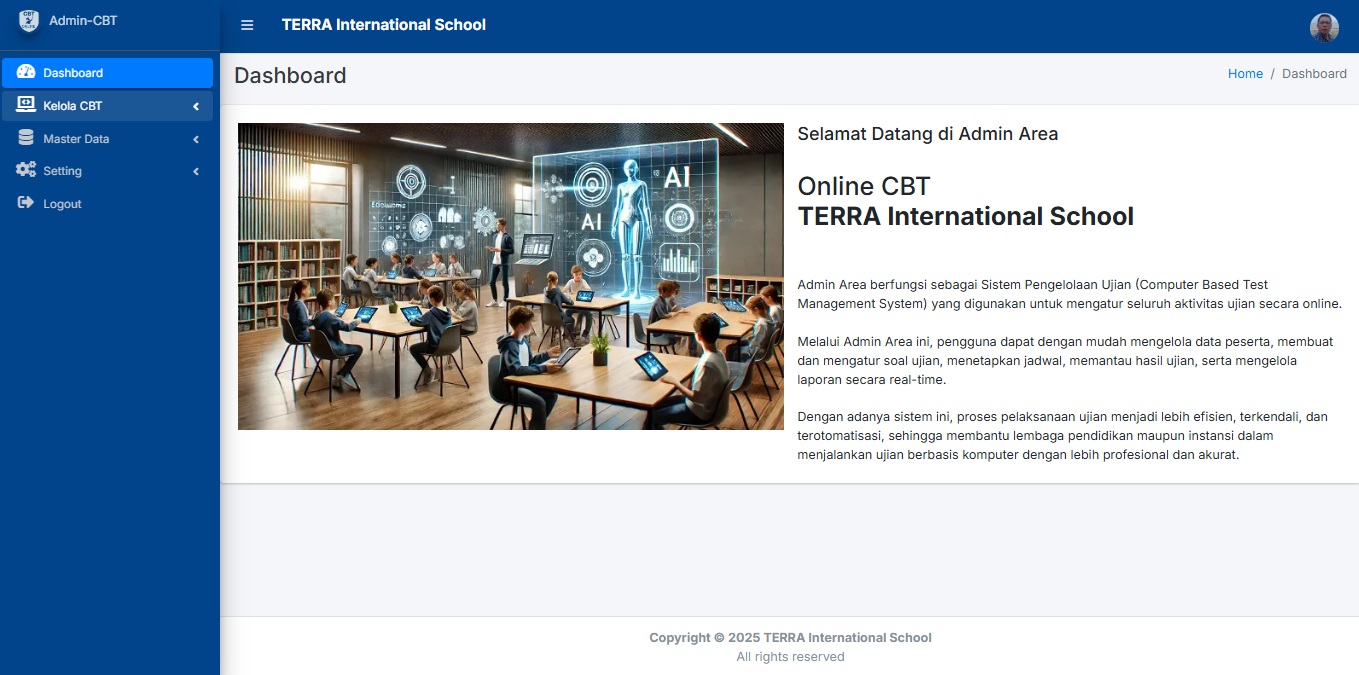Image resolution: width=1359 pixels, height=675 pixels.
Task: Select the Dashboard speedometer icon
Action: point(24,72)
